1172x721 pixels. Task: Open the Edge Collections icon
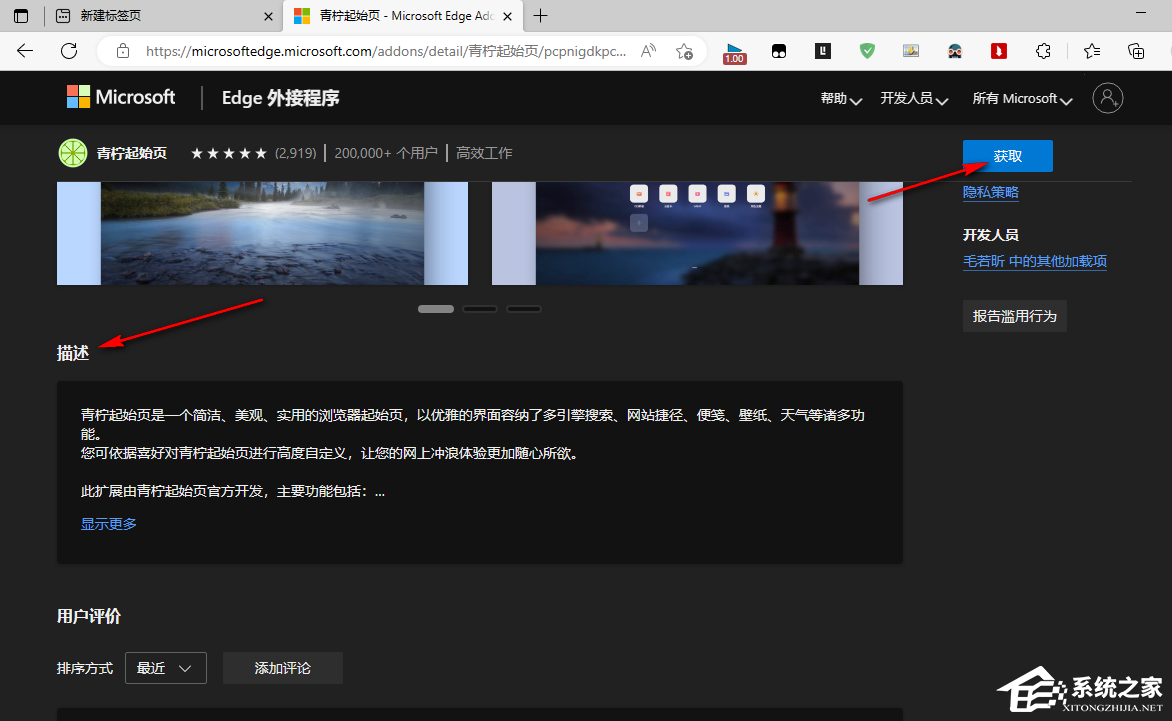1136,50
